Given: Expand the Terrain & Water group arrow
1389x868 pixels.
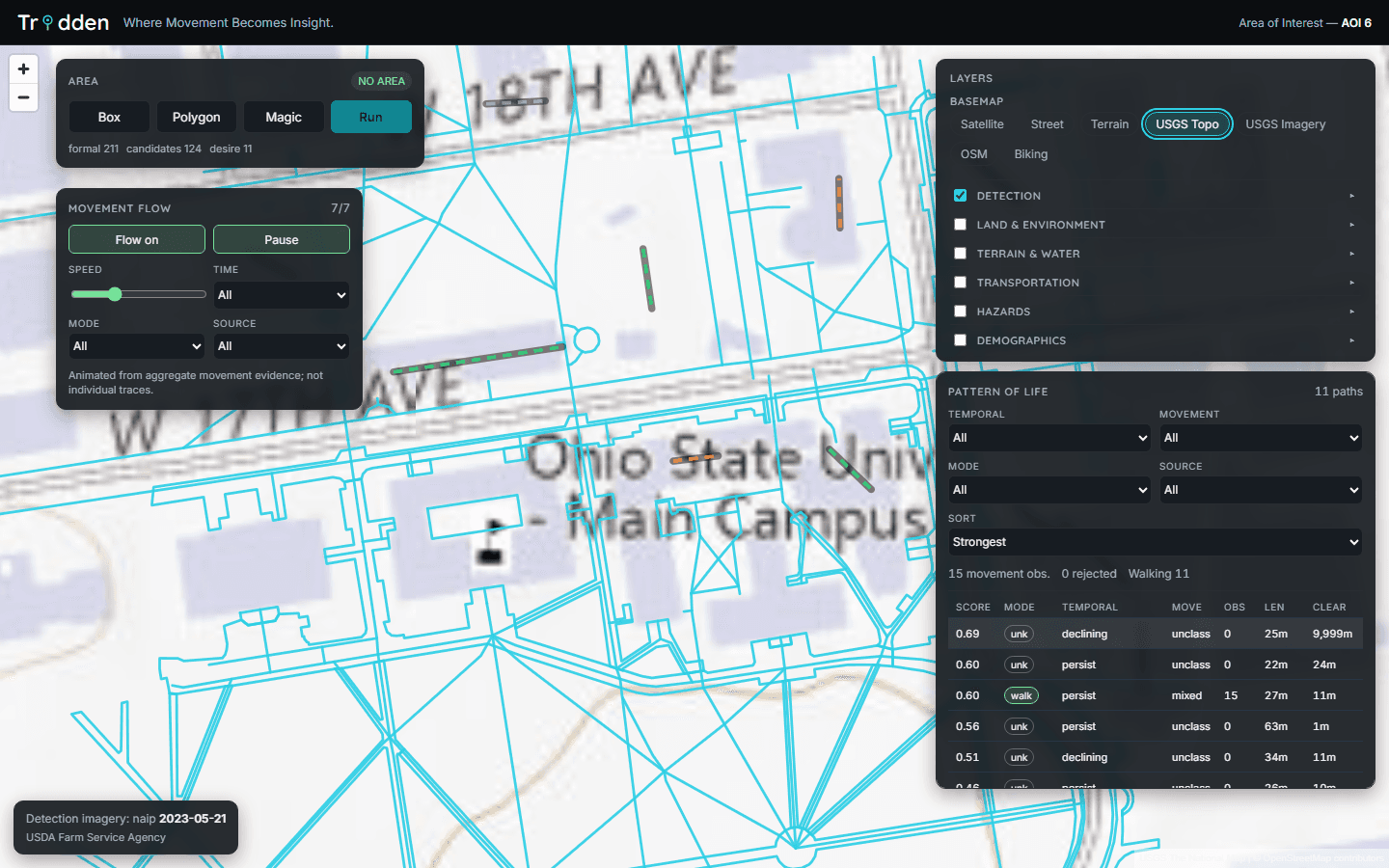Looking at the screenshot, I should point(1352,254).
